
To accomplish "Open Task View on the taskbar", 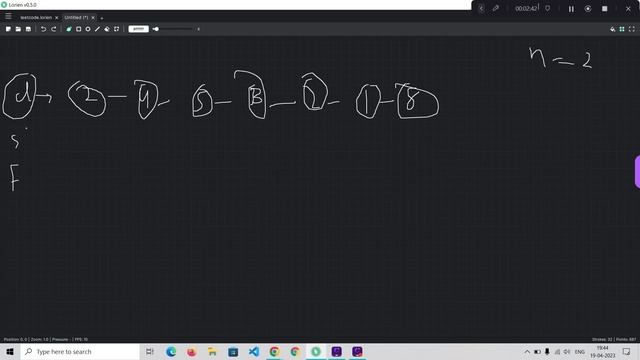I will pos(150,351).
